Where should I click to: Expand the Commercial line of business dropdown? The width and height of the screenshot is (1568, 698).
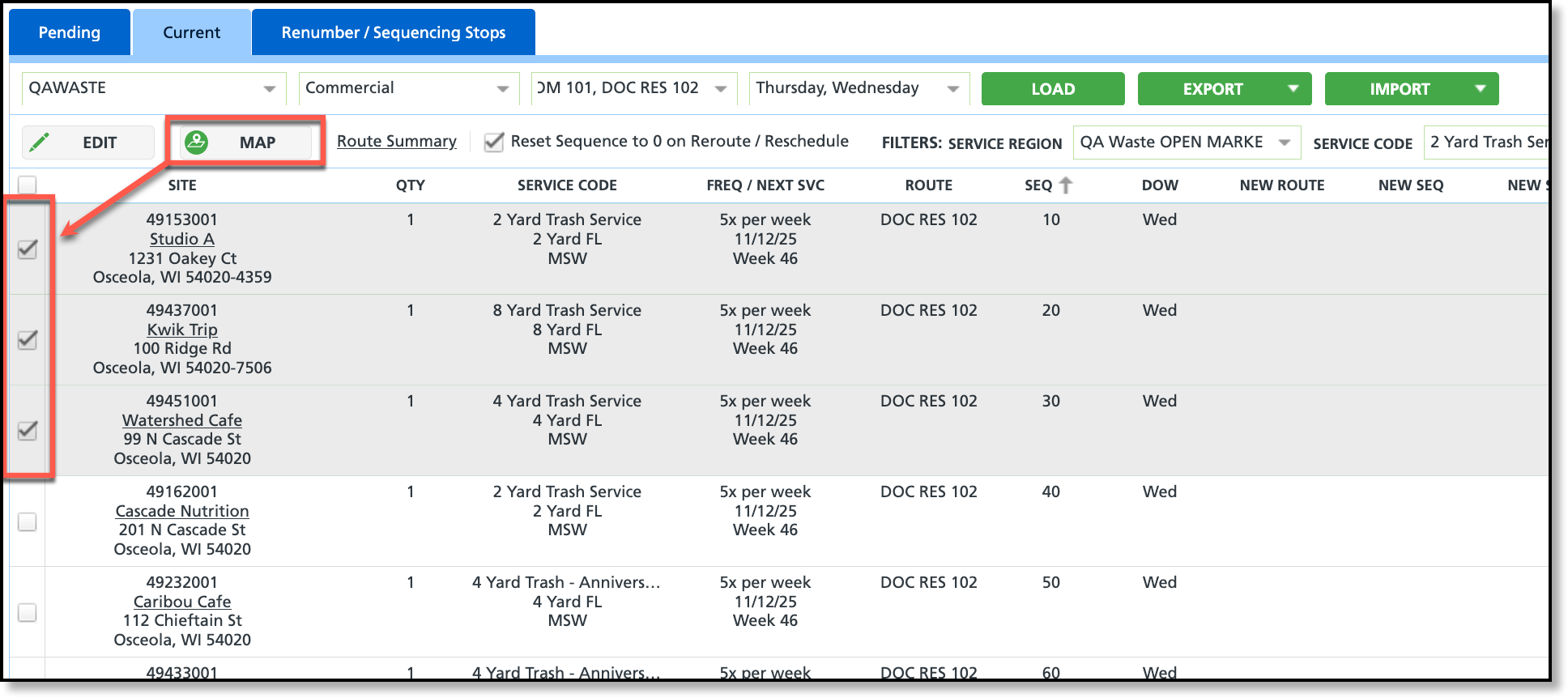pyautogui.click(x=408, y=88)
